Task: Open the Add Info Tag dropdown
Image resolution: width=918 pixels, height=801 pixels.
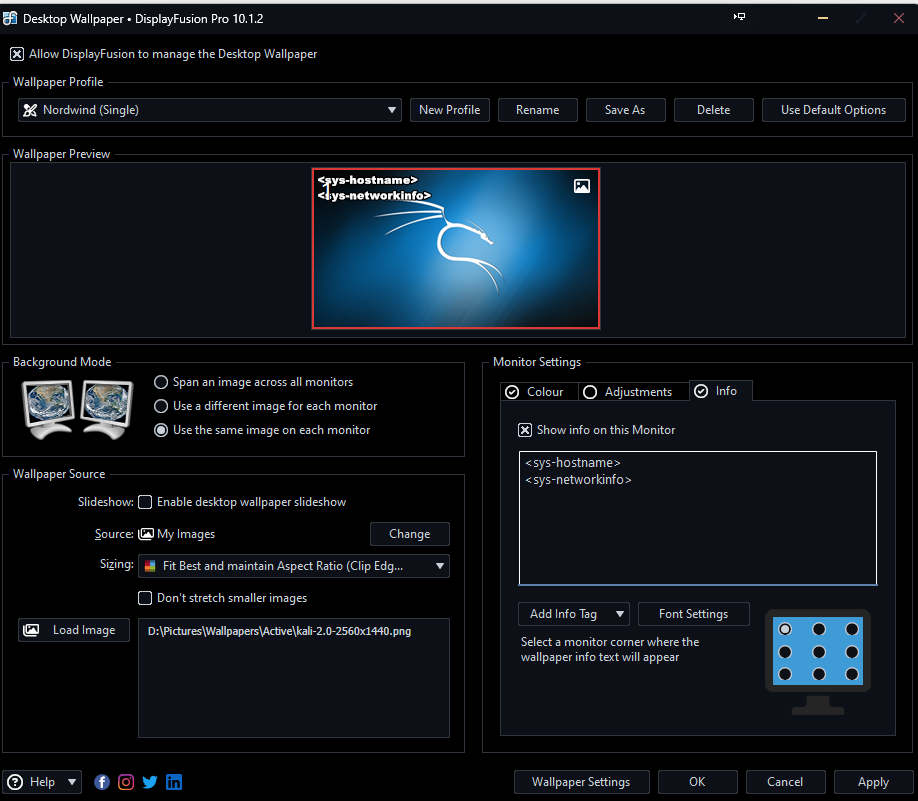Action: tap(573, 614)
